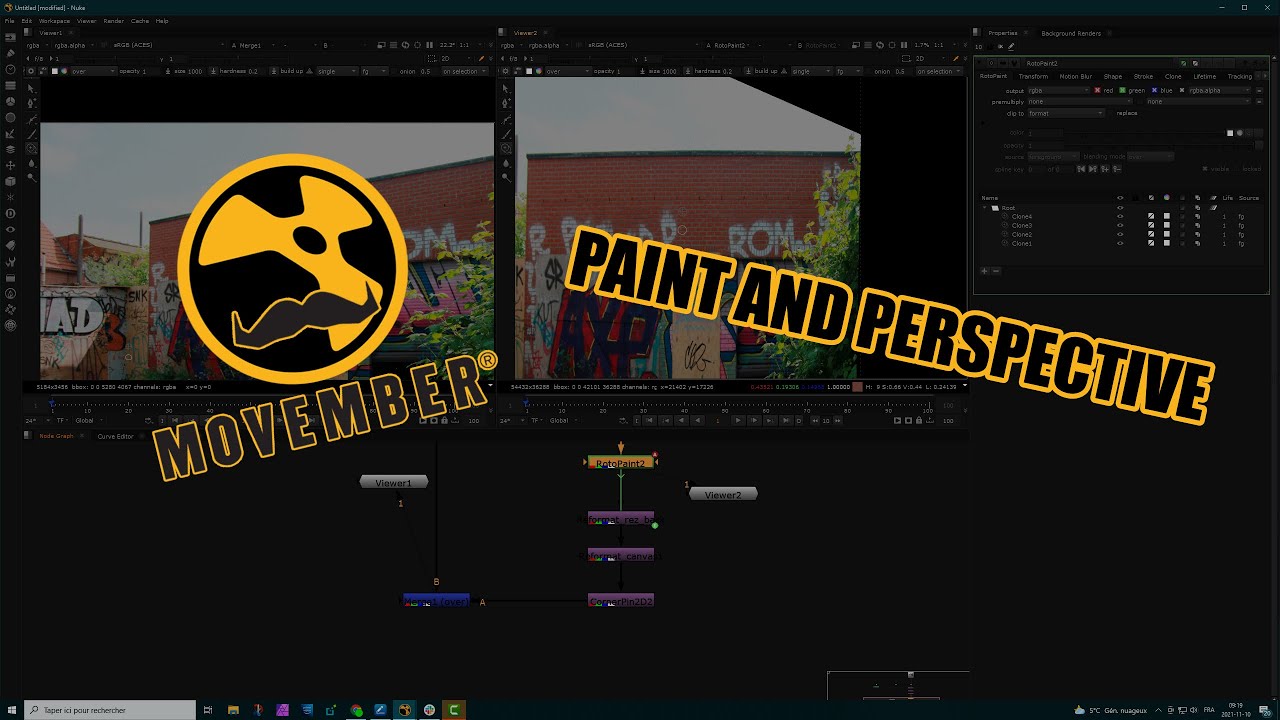Image resolution: width=1280 pixels, height=720 pixels.
Task: Open the Background Renders tab
Action: [x=1071, y=33]
